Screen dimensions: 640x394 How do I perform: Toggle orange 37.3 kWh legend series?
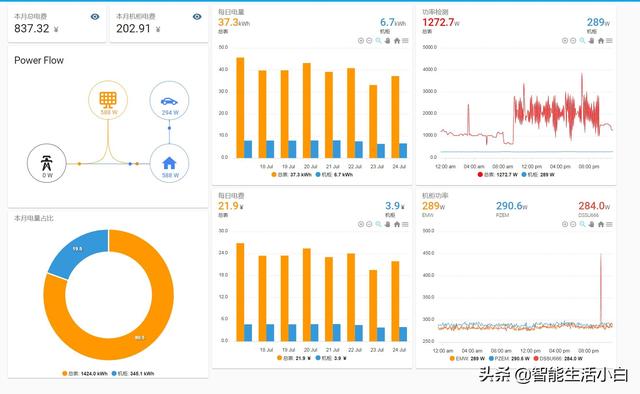tap(291, 174)
